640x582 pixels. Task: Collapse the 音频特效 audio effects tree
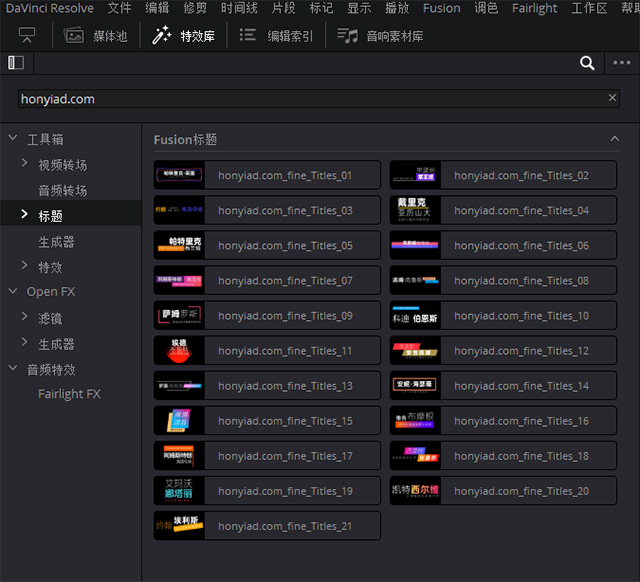click(x=13, y=368)
